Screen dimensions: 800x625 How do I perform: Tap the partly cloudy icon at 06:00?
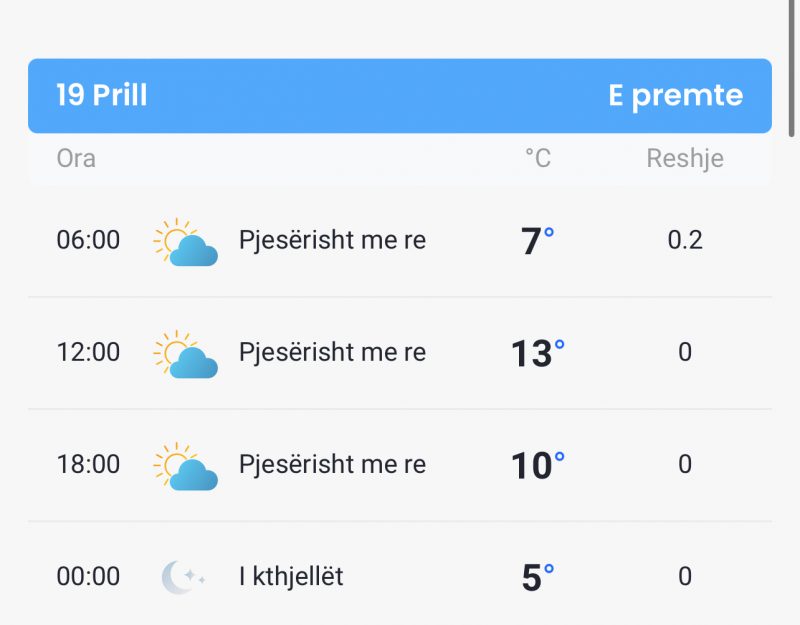(186, 242)
